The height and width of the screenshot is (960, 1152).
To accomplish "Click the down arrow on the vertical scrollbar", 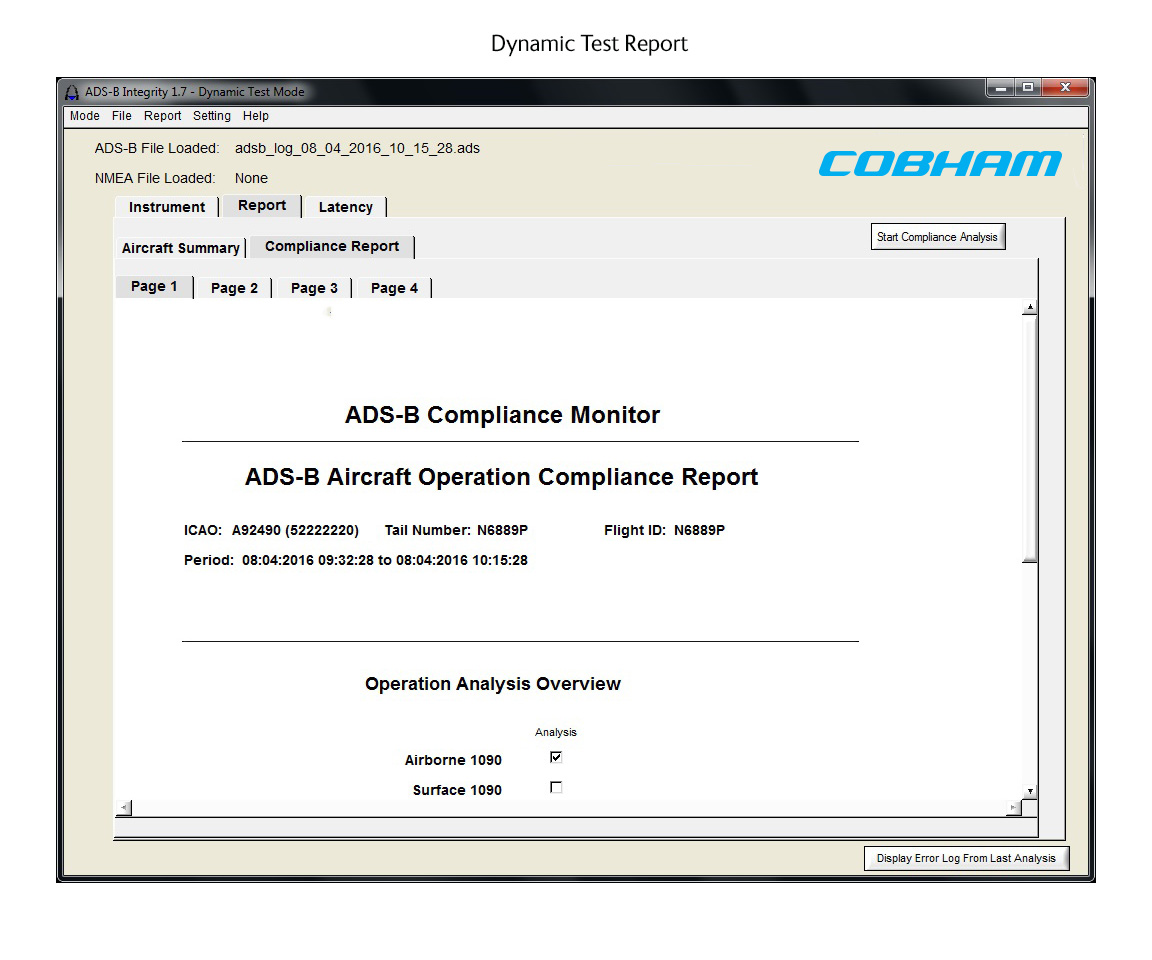I will click(x=1029, y=790).
